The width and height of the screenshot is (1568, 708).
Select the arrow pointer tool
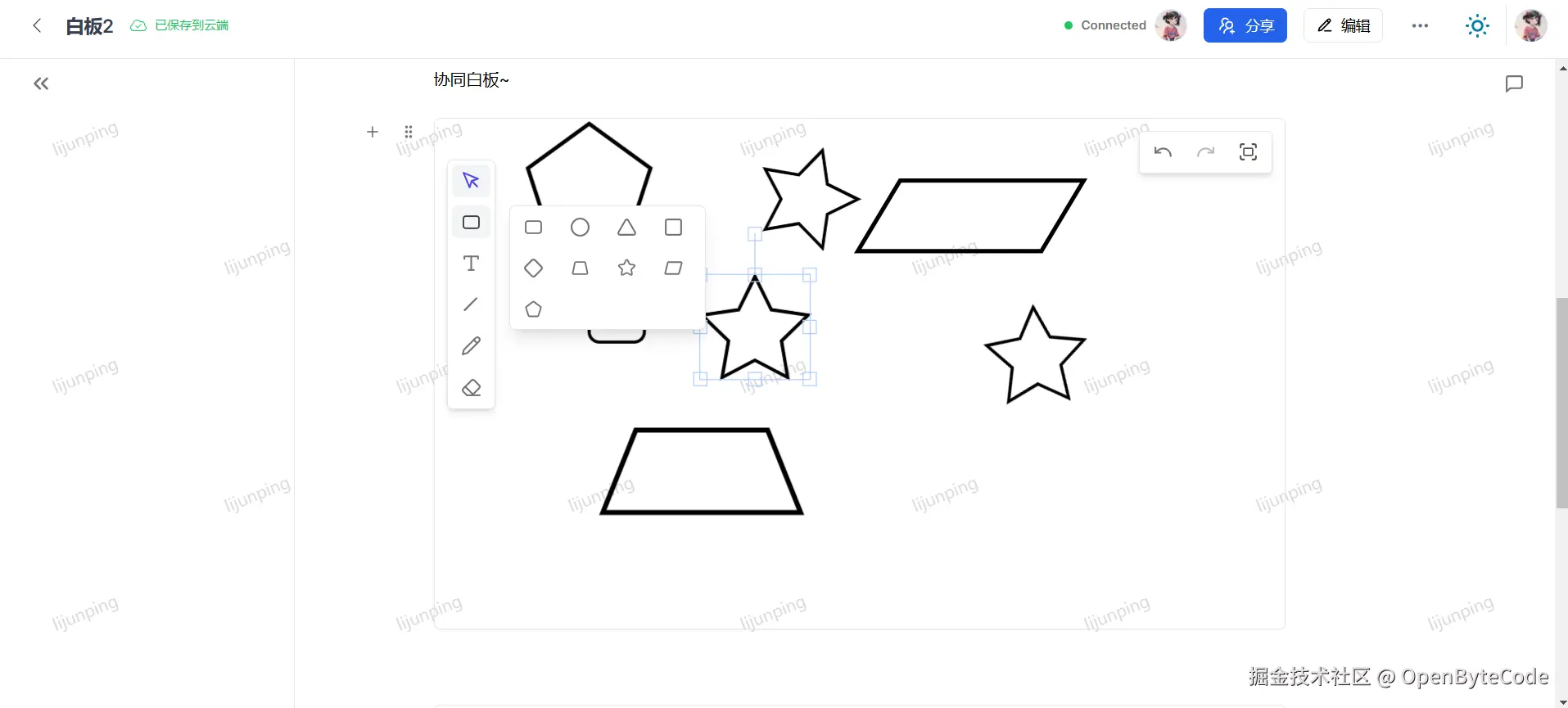click(x=471, y=181)
